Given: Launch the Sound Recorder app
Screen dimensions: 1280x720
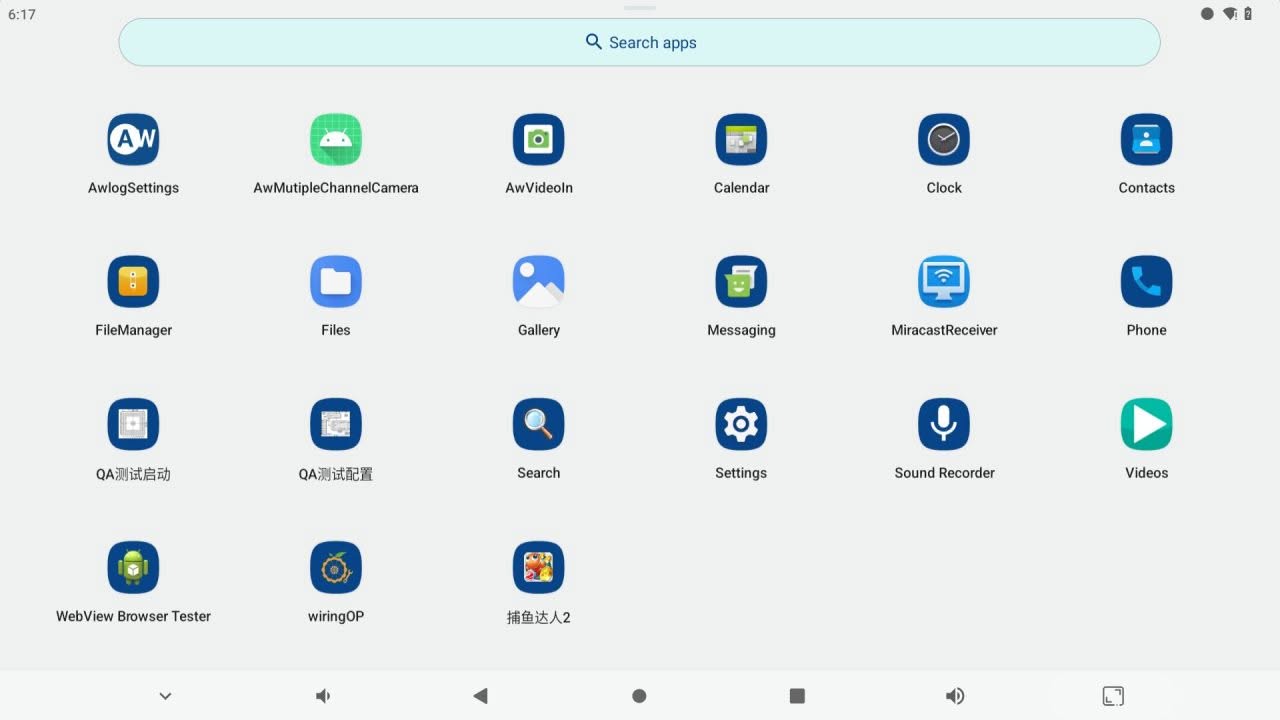Looking at the screenshot, I should pos(944,425).
